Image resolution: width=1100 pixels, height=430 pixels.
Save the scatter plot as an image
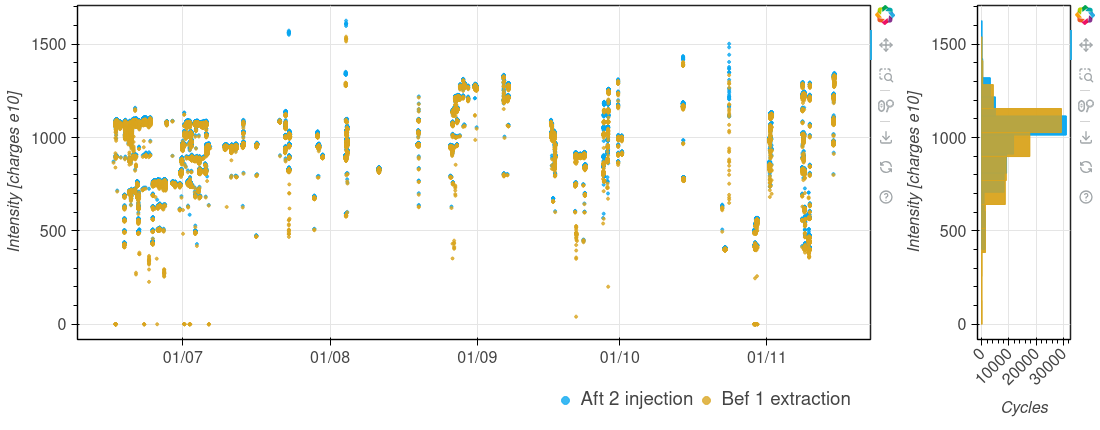pos(885,136)
